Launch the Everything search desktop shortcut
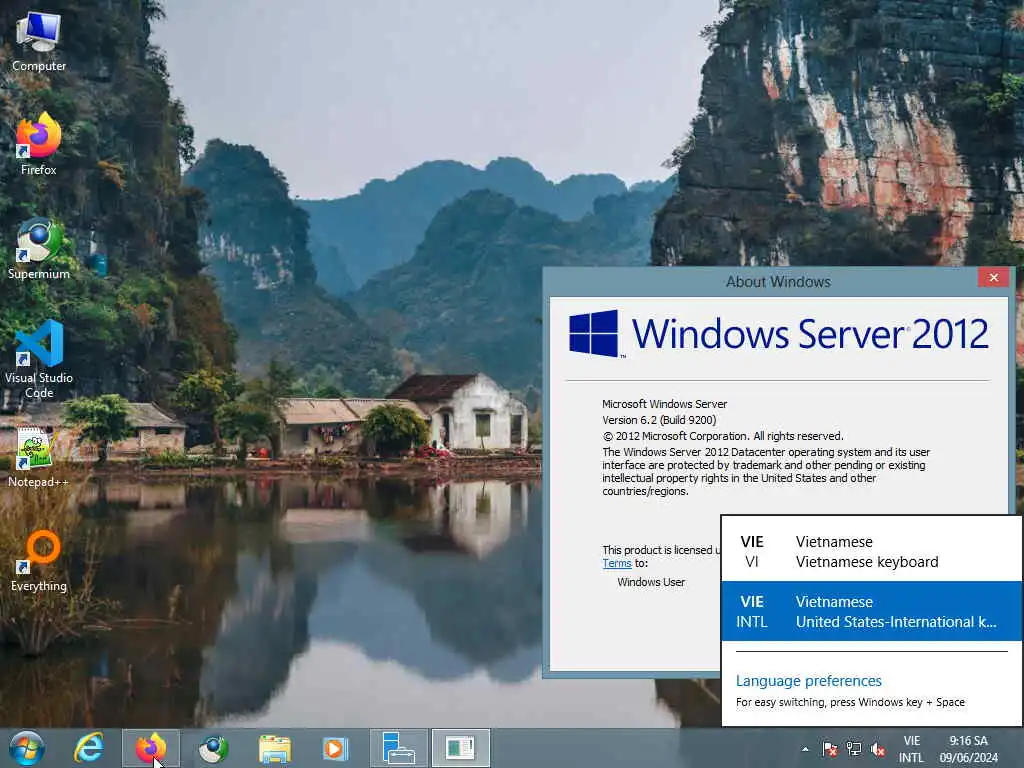This screenshot has width=1024, height=768. (39, 560)
